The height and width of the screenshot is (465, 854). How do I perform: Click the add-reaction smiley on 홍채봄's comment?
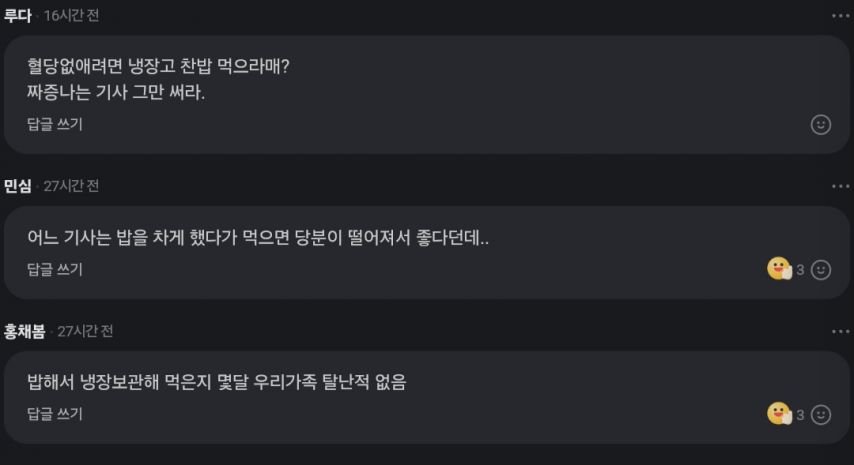[x=820, y=414]
